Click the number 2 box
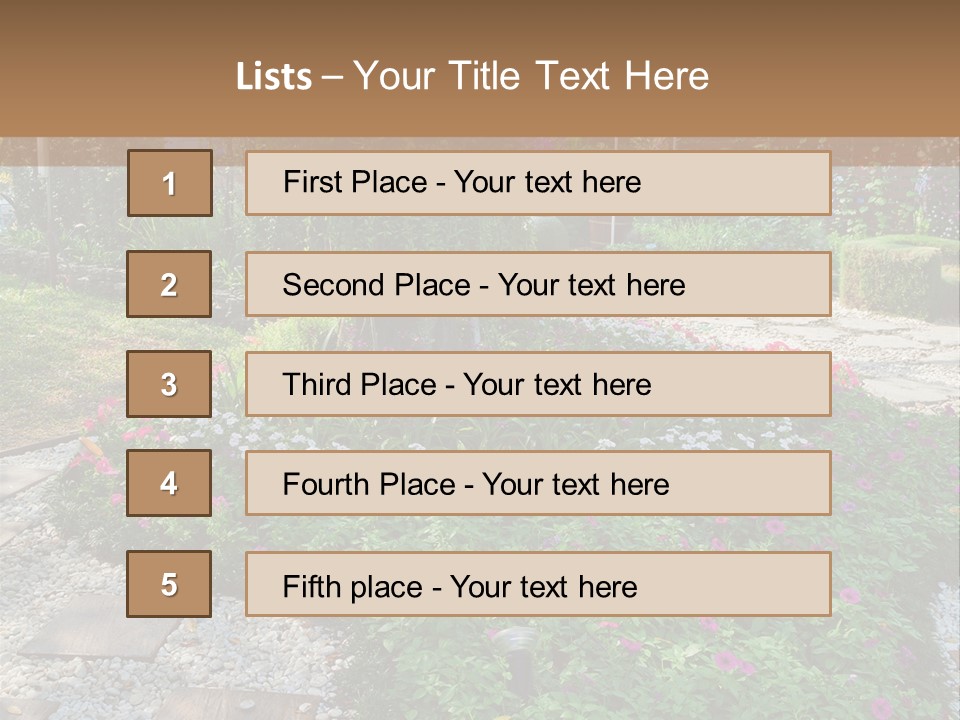Image resolution: width=960 pixels, height=720 pixels. click(169, 284)
